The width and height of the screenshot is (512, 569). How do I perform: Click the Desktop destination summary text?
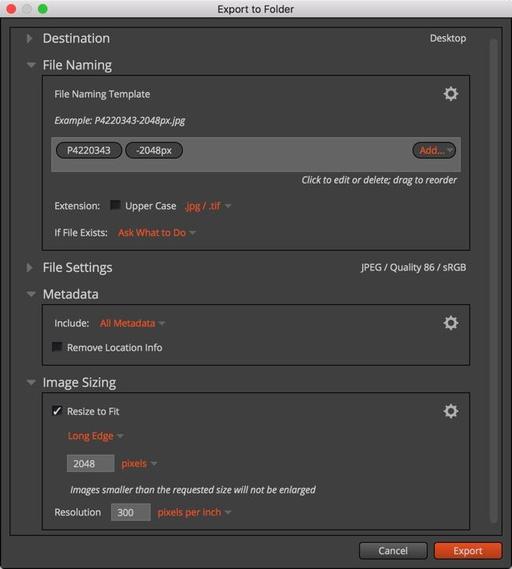(x=448, y=38)
